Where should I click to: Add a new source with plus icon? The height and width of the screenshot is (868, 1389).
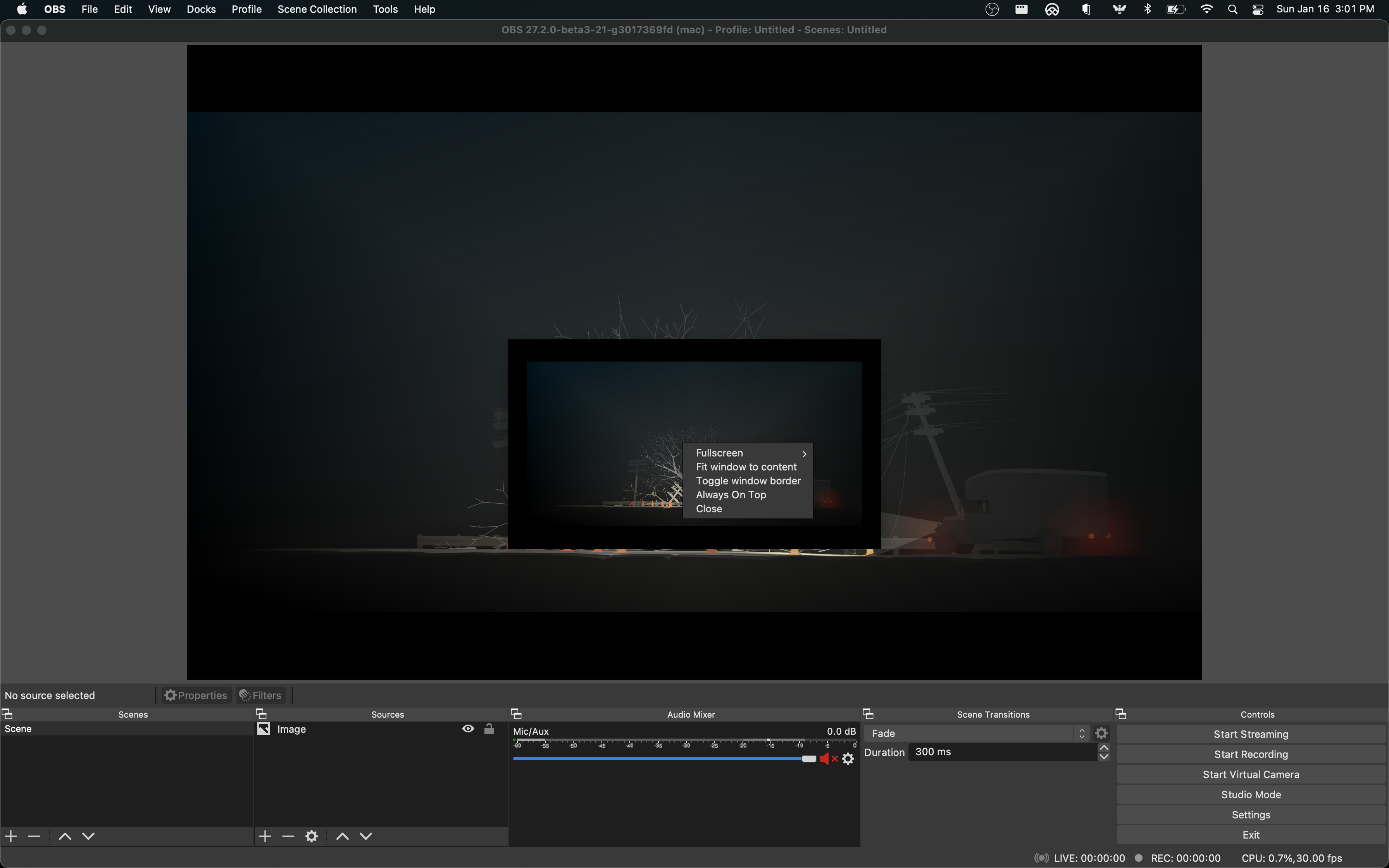[x=265, y=837]
